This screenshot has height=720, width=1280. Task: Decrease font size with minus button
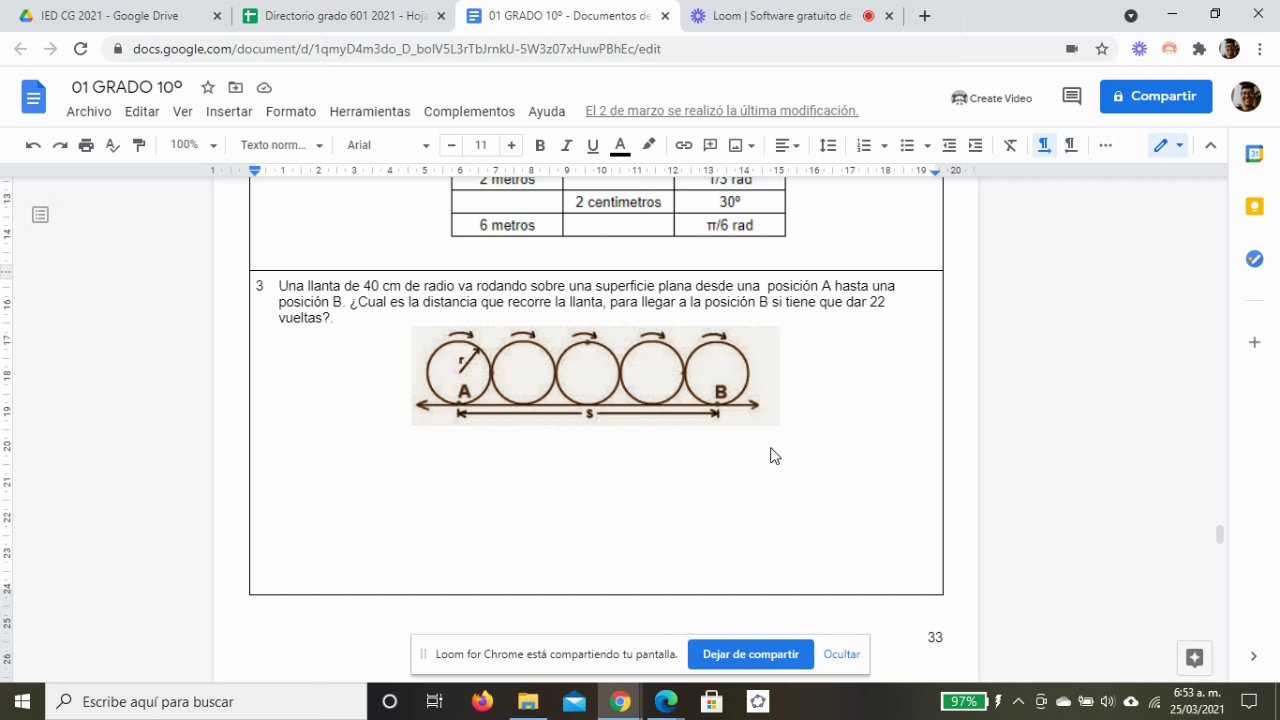(451, 145)
